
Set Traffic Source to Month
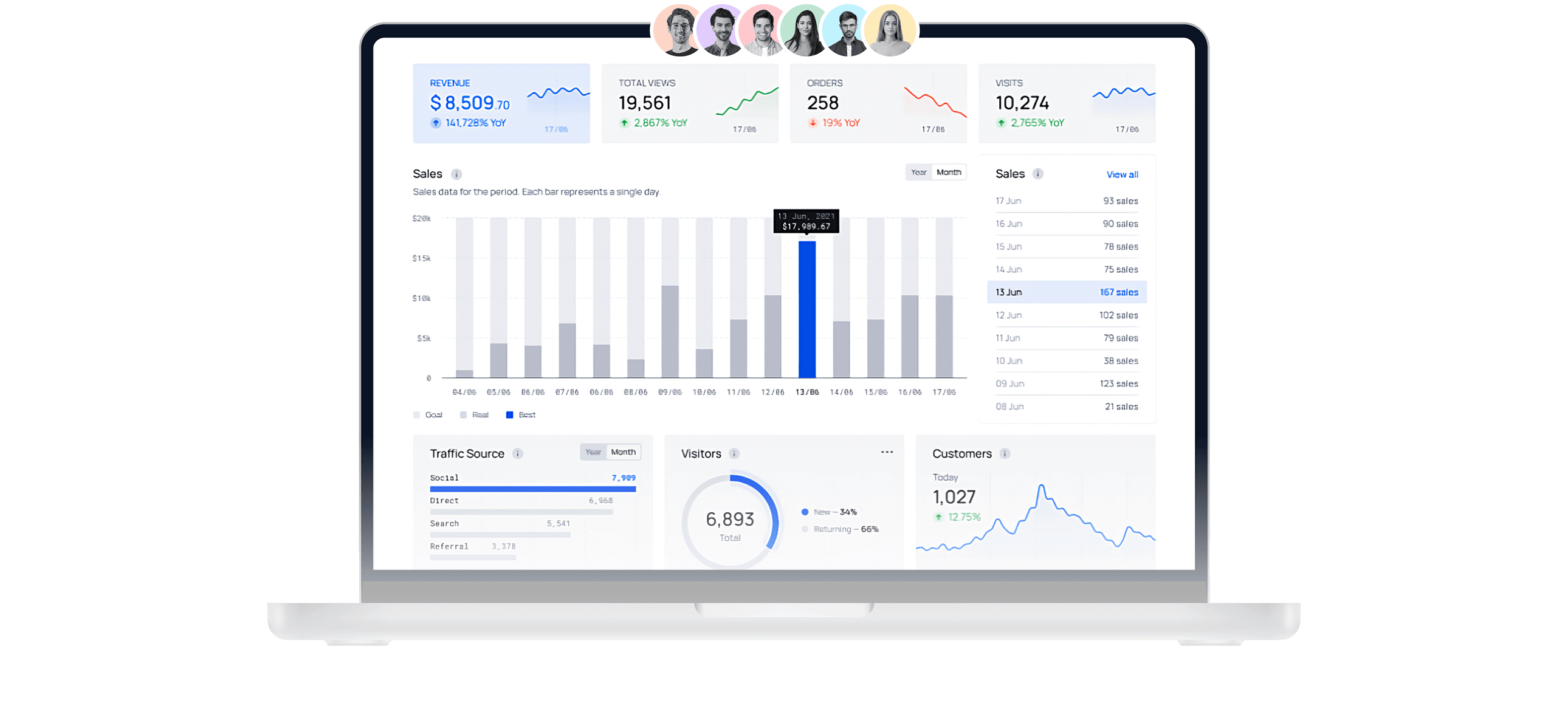tap(624, 451)
